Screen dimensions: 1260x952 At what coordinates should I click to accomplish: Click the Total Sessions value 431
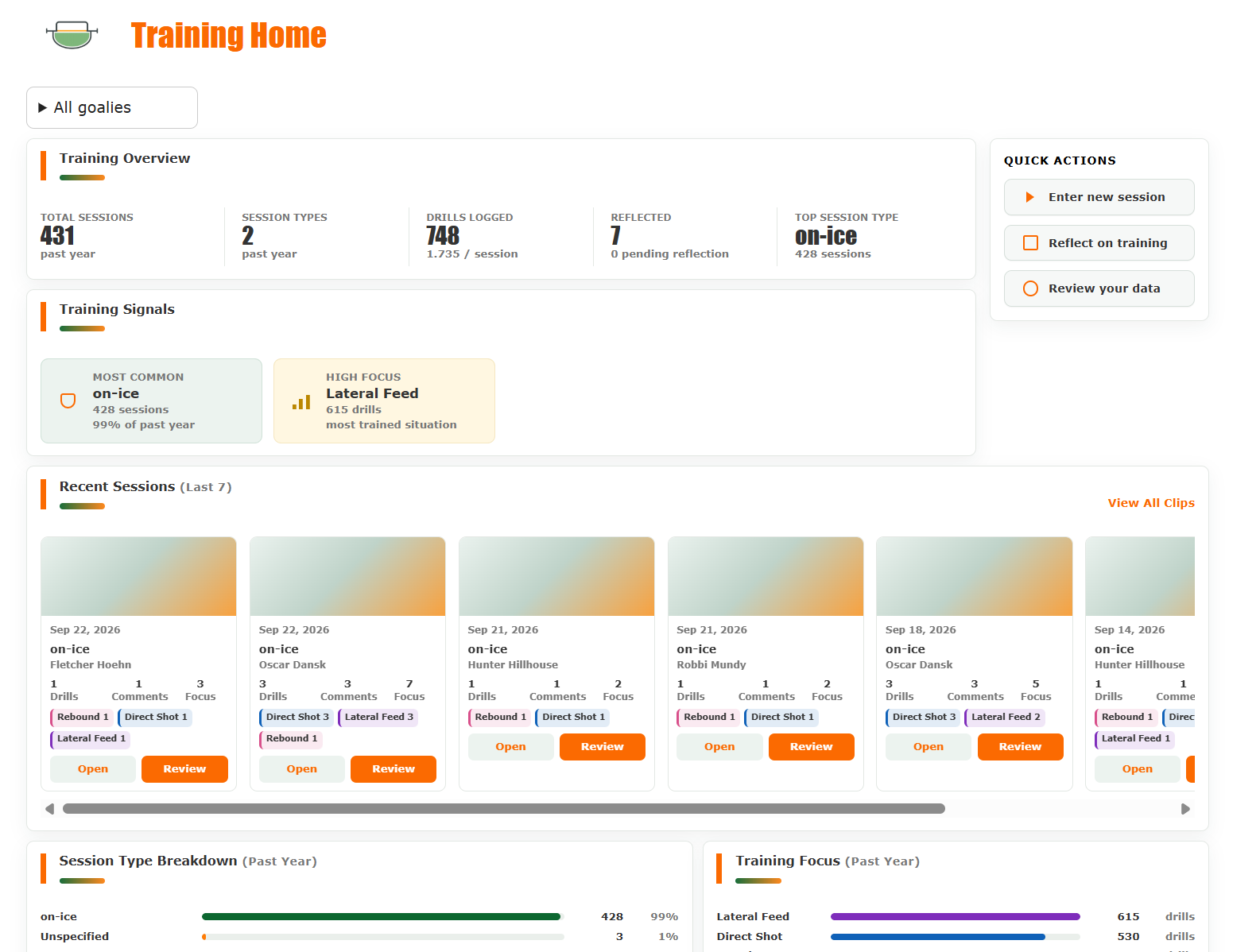[x=57, y=236]
